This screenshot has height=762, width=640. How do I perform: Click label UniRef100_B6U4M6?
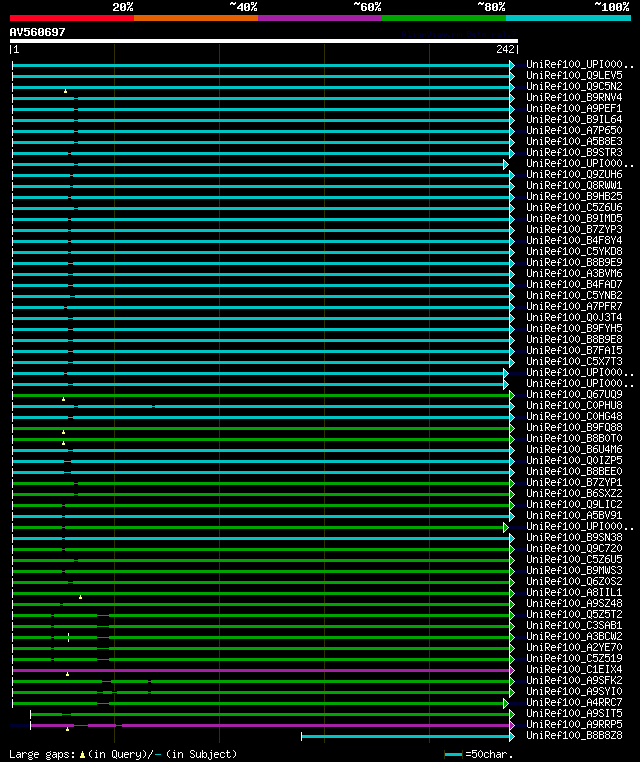point(574,450)
